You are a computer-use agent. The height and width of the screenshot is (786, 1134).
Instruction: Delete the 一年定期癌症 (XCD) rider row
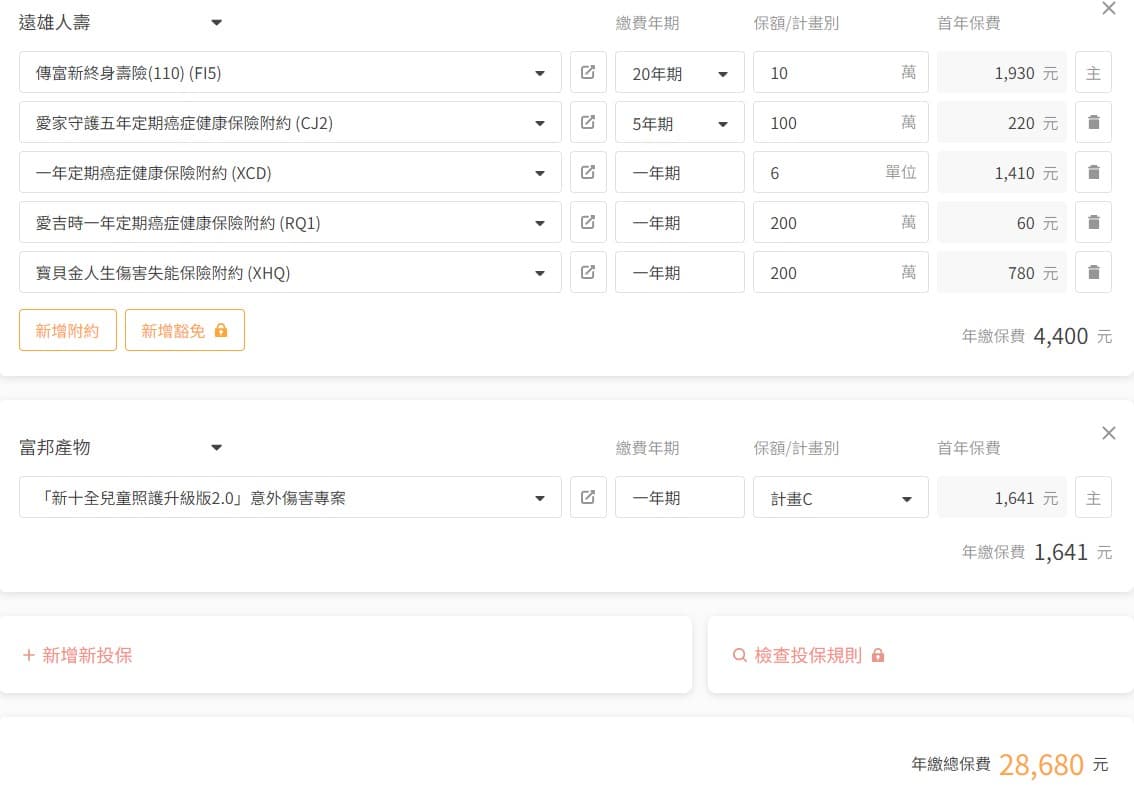(1093, 173)
